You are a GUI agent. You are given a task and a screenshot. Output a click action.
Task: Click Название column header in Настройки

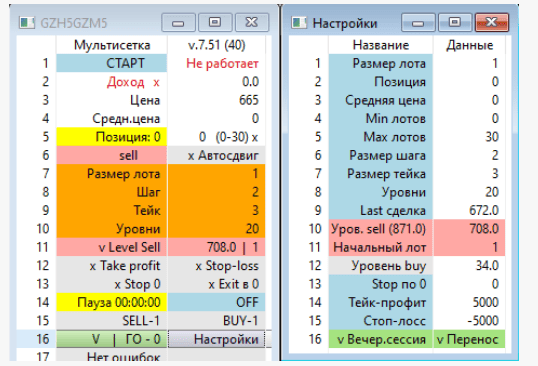pos(381,45)
